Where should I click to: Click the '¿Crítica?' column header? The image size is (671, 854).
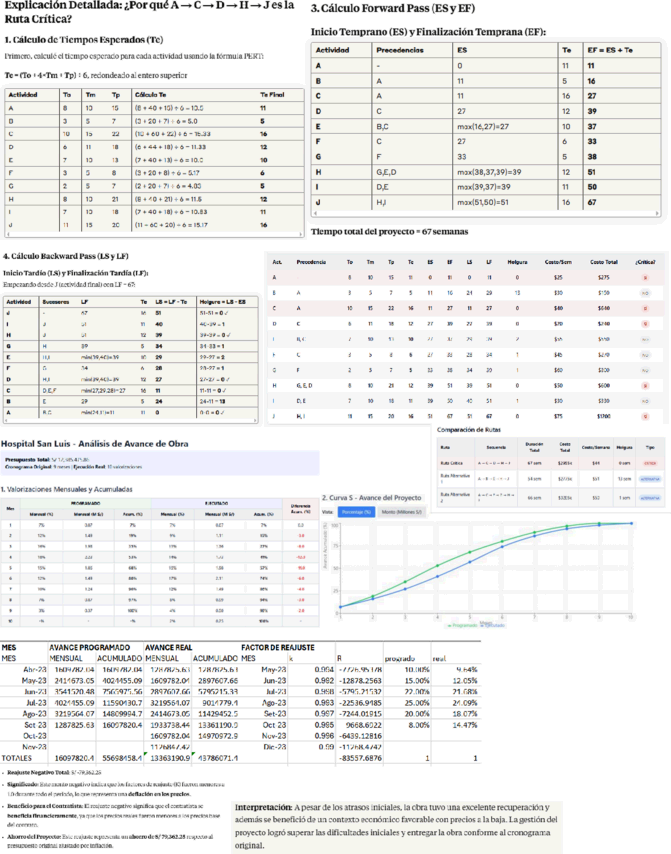(x=645, y=262)
